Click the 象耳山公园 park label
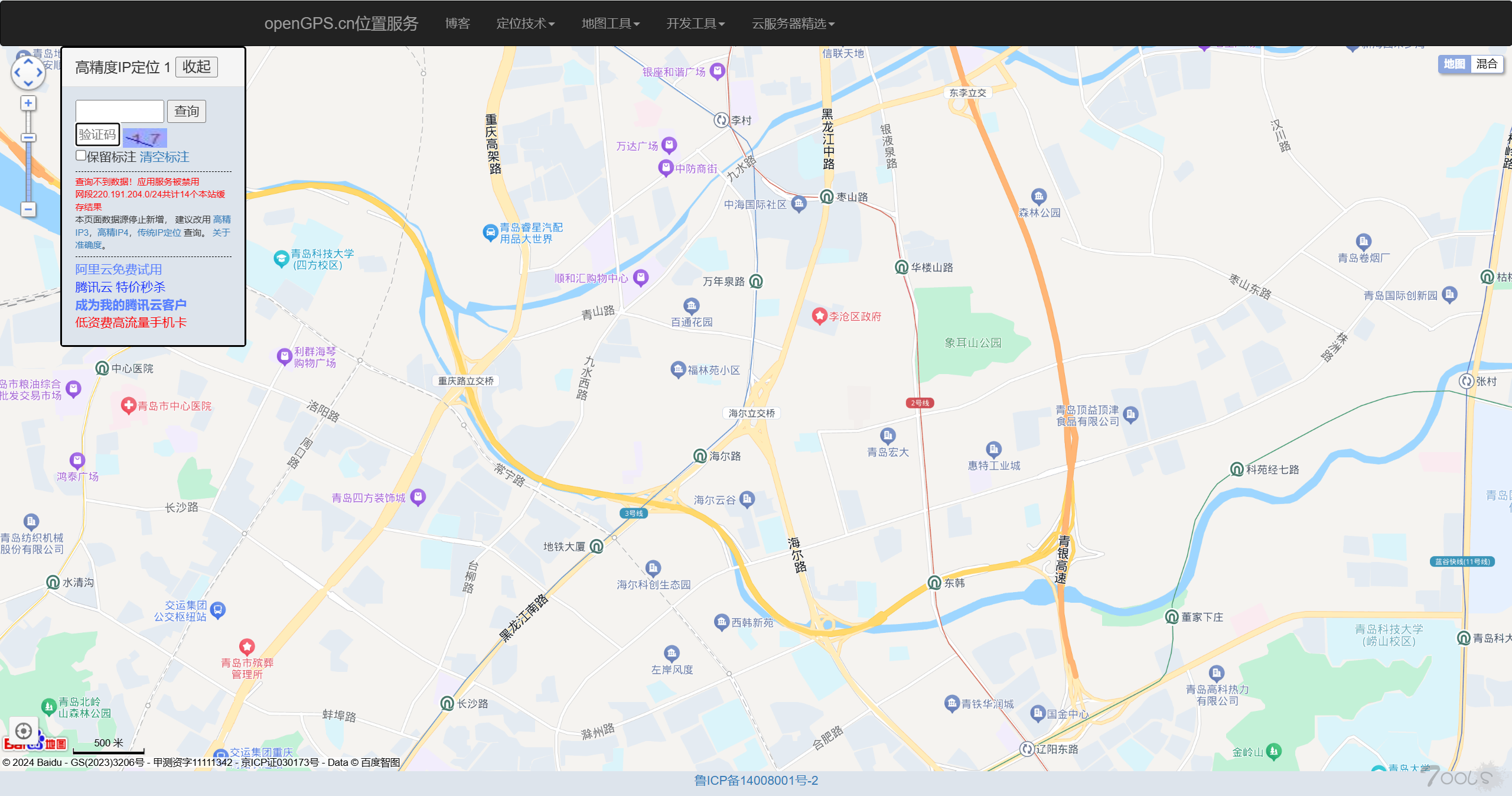The height and width of the screenshot is (796, 1512). 973,343
